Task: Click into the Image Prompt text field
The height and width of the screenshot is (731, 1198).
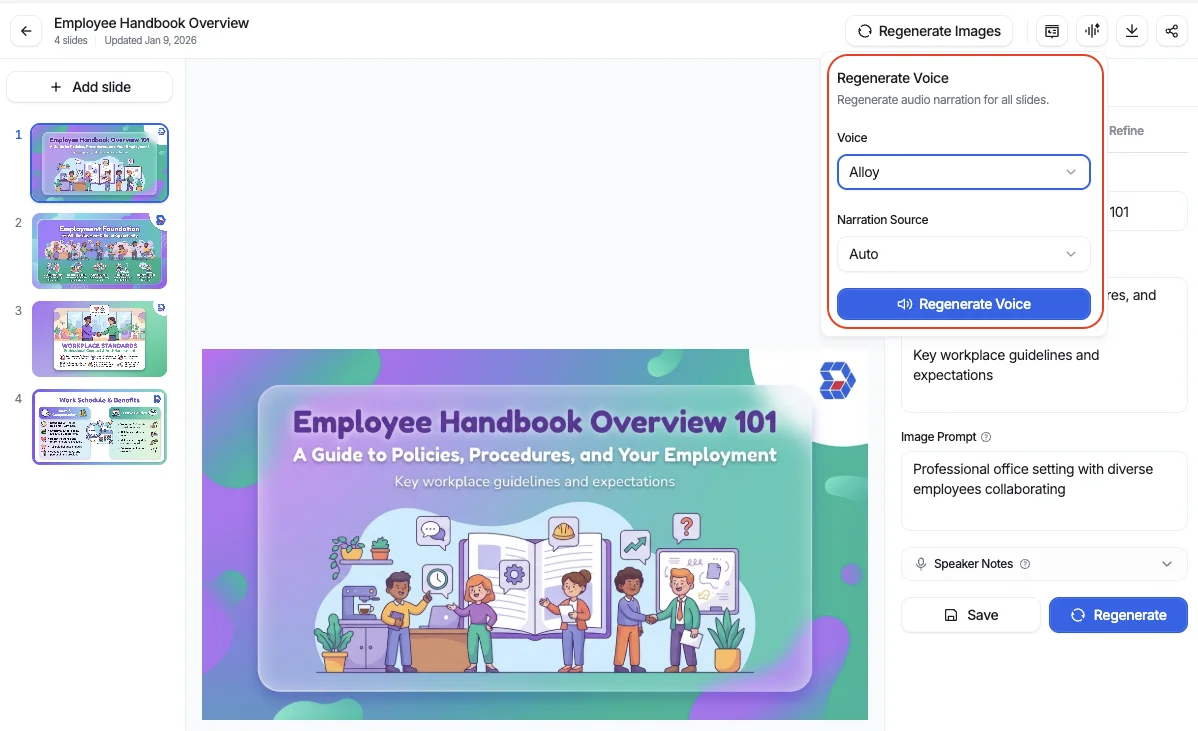Action: point(1043,490)
